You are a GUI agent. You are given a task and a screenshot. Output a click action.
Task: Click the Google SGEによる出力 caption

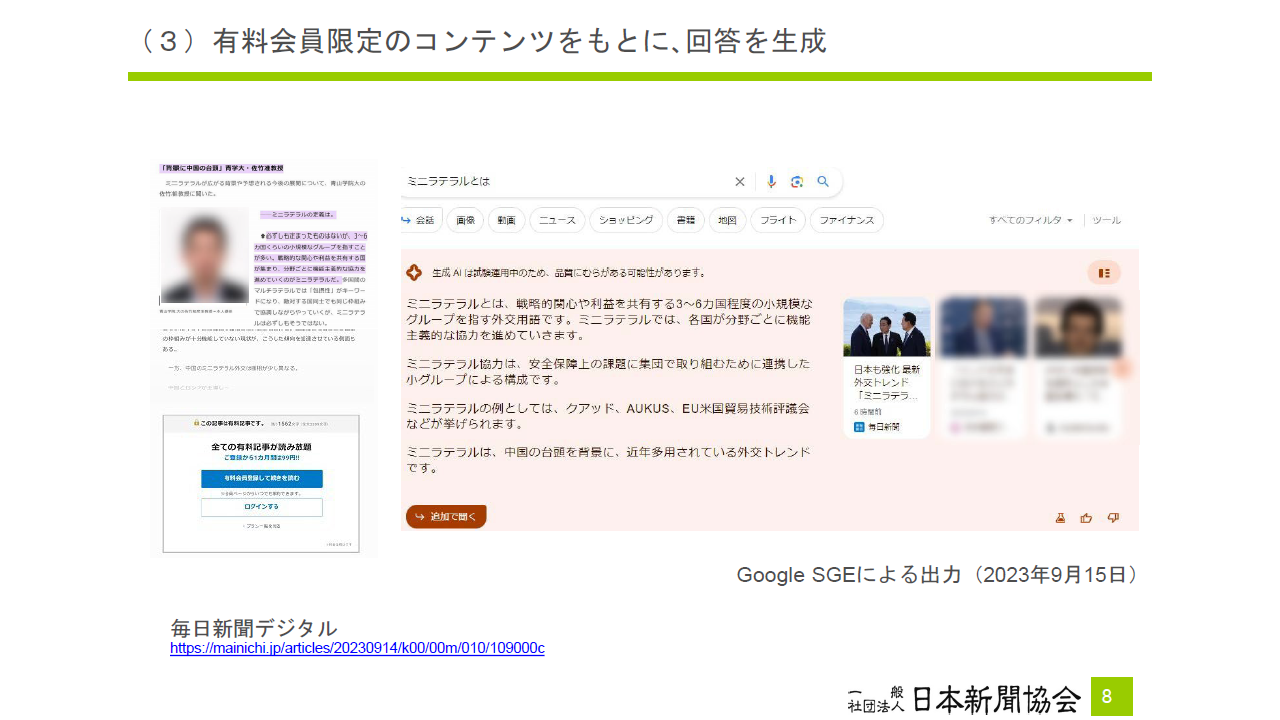click(x=937, y=575)
